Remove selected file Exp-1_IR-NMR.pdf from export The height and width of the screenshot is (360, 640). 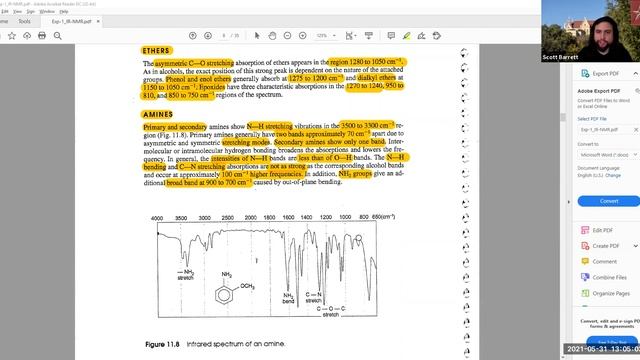[x=636, y=129]
